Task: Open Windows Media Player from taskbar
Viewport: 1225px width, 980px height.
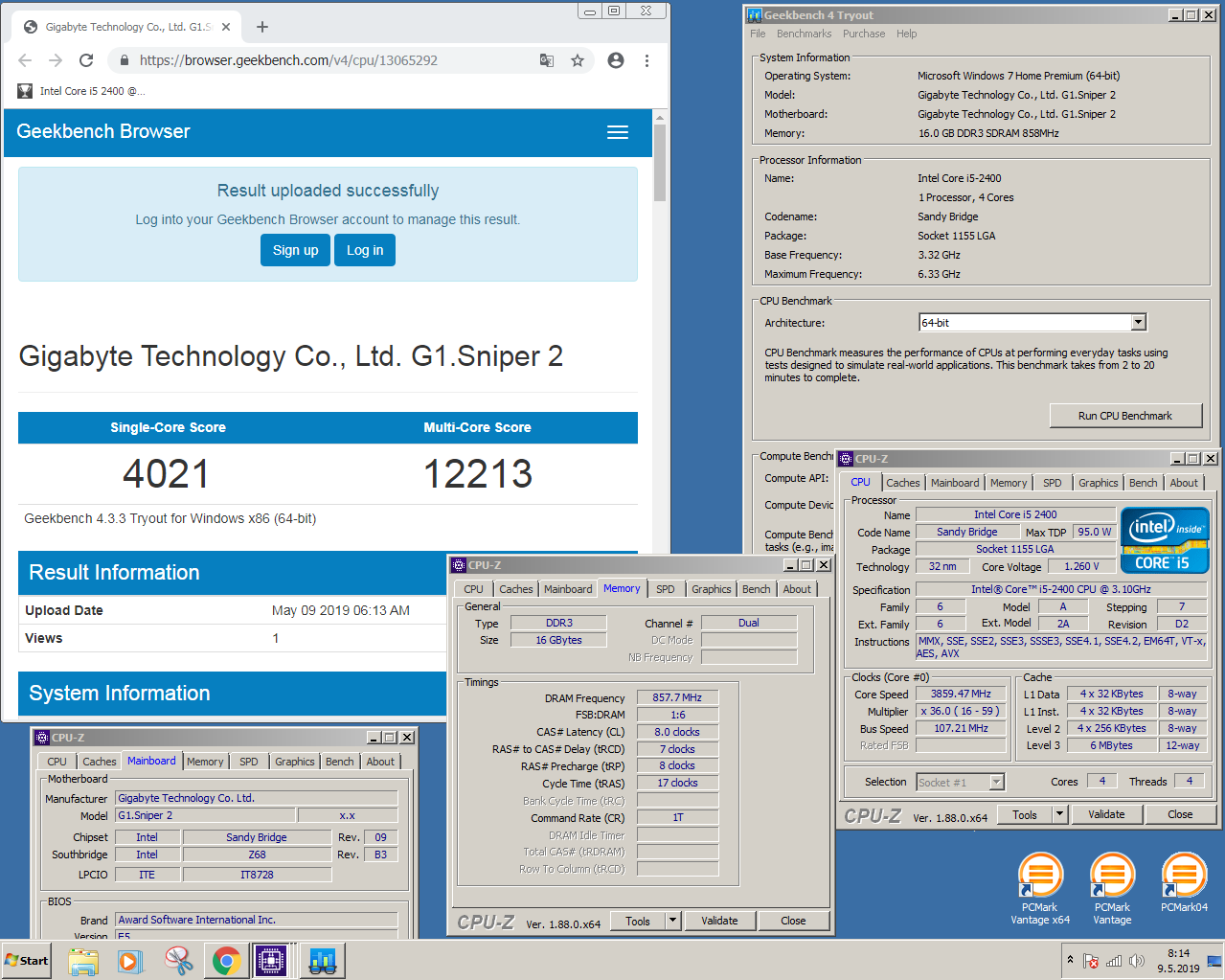Action: click(x=130, y=960)
